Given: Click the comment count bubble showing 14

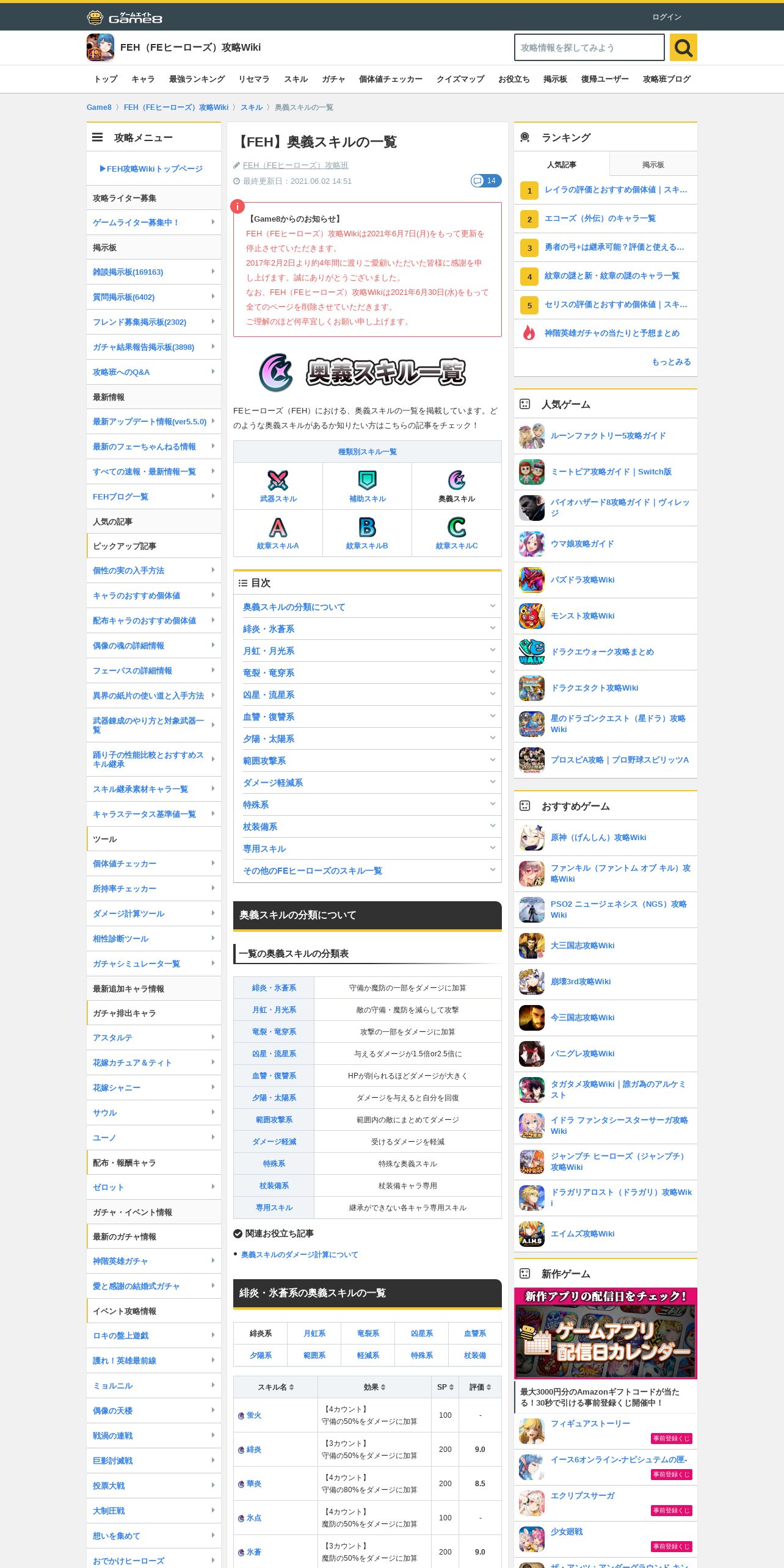Looking at the screenshot, I should [486, 181].
